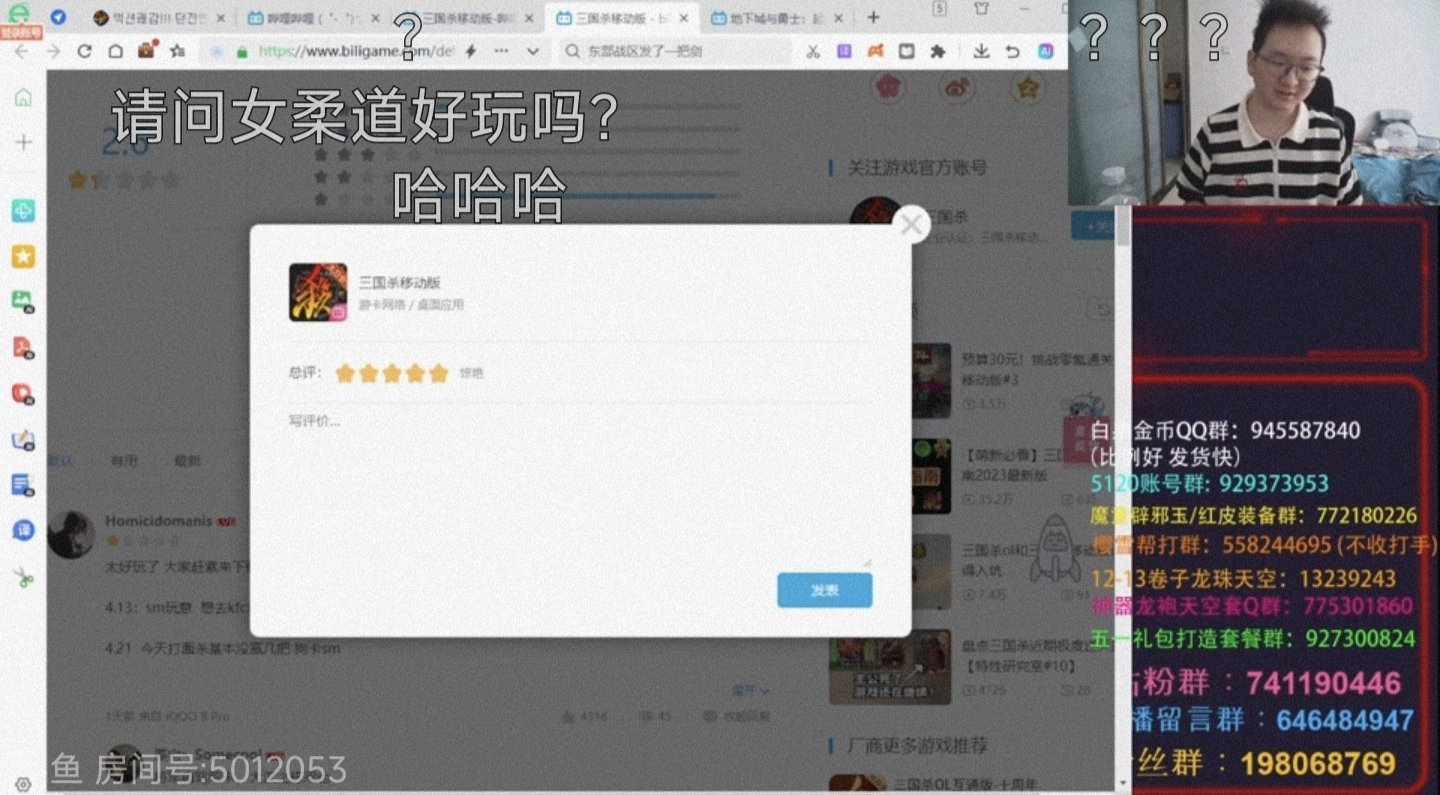1440x795 pixels.
Task: Open the puzzle-piece extensions icon
Action: pyautogui.click(x=937, y=51)
